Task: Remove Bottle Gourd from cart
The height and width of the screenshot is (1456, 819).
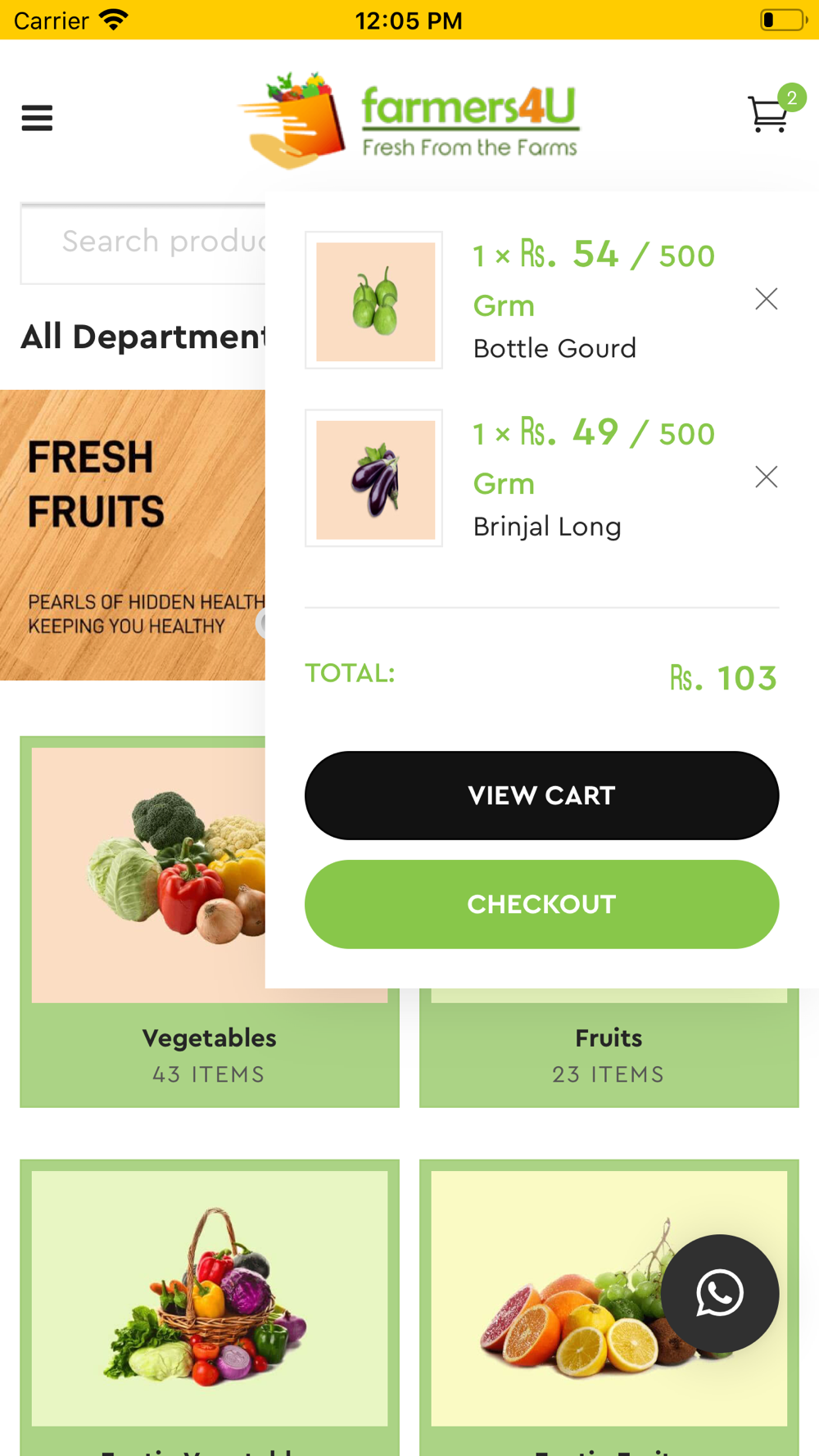Action: pos(766,299)
